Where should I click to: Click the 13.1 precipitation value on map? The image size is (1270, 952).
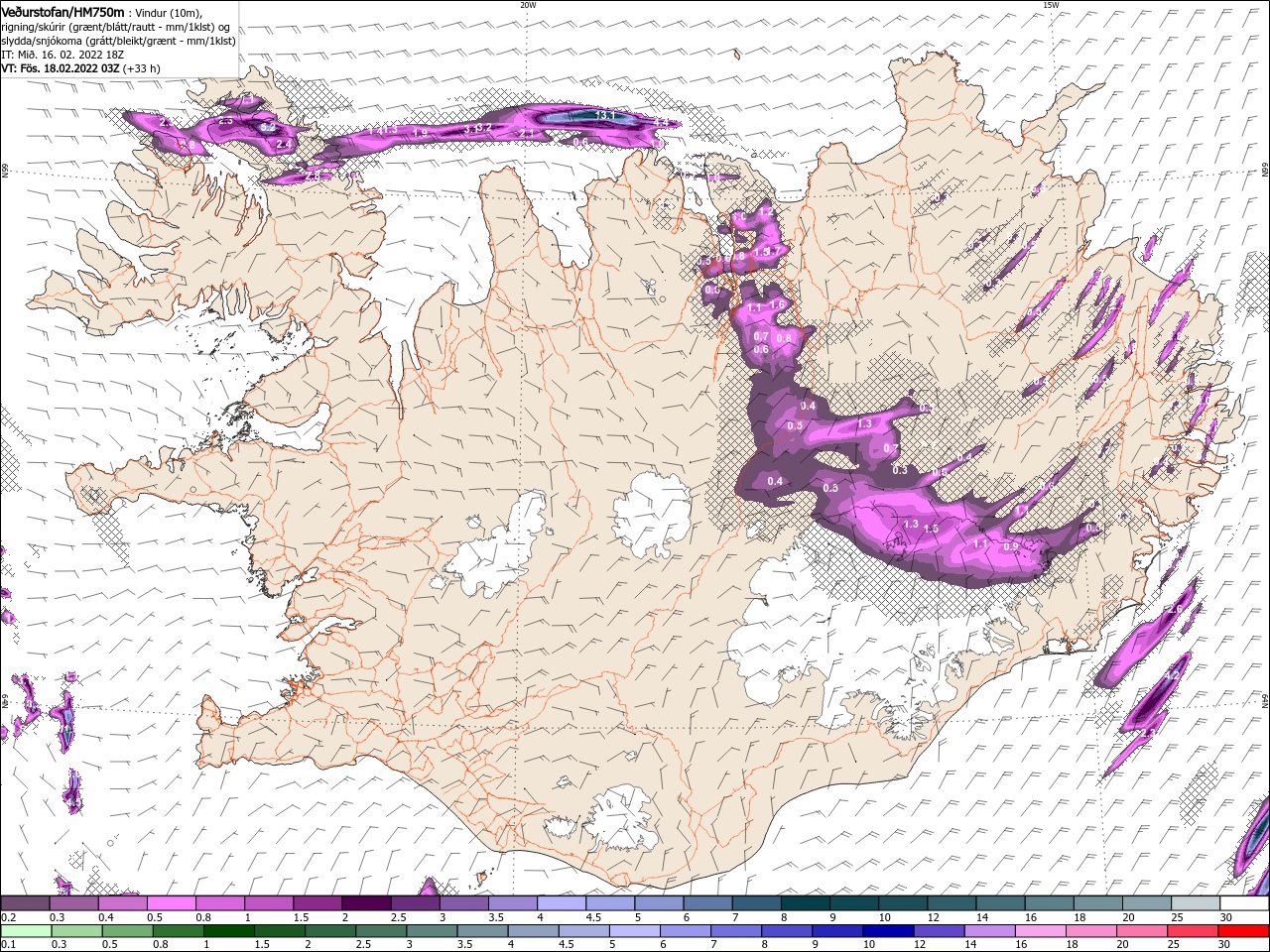(605, 116)
